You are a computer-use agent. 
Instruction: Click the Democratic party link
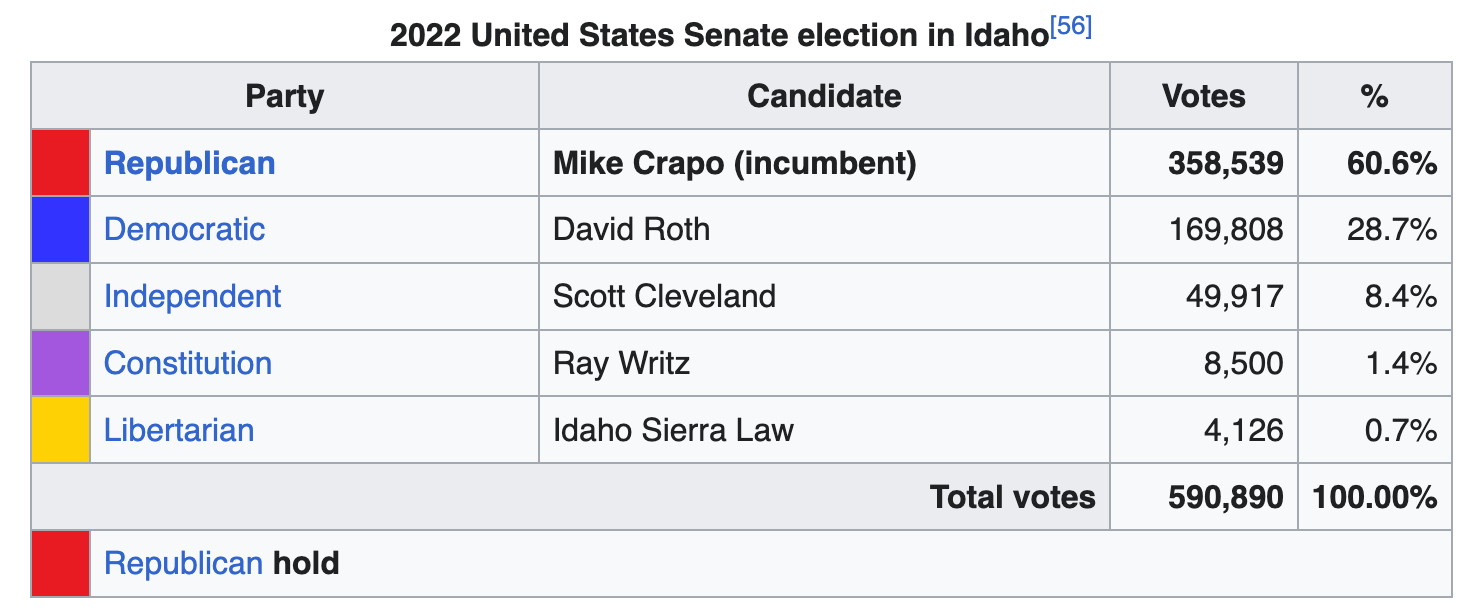click(184, 229)
